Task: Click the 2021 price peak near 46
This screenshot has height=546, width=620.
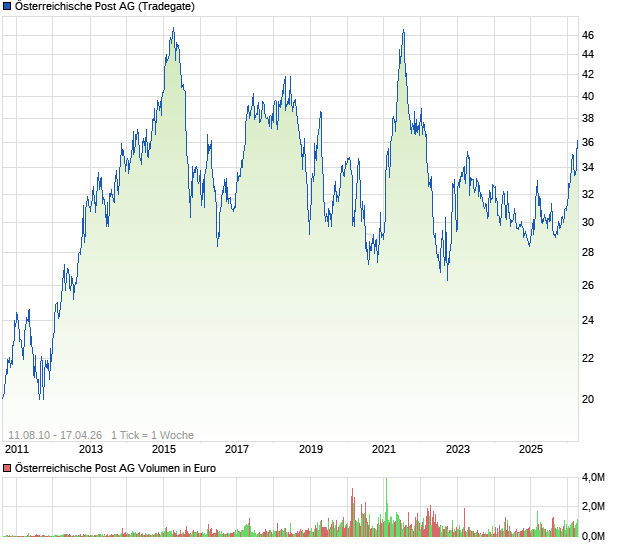Action: (x=403, y=30)
